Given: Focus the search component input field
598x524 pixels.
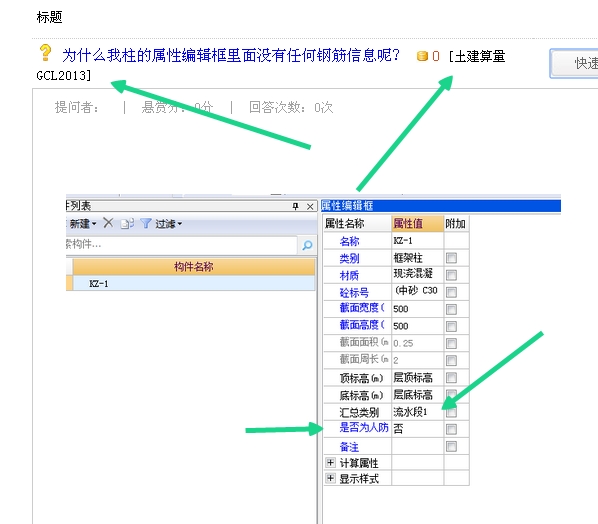Looking at the screenshot, I should [182, 244].
